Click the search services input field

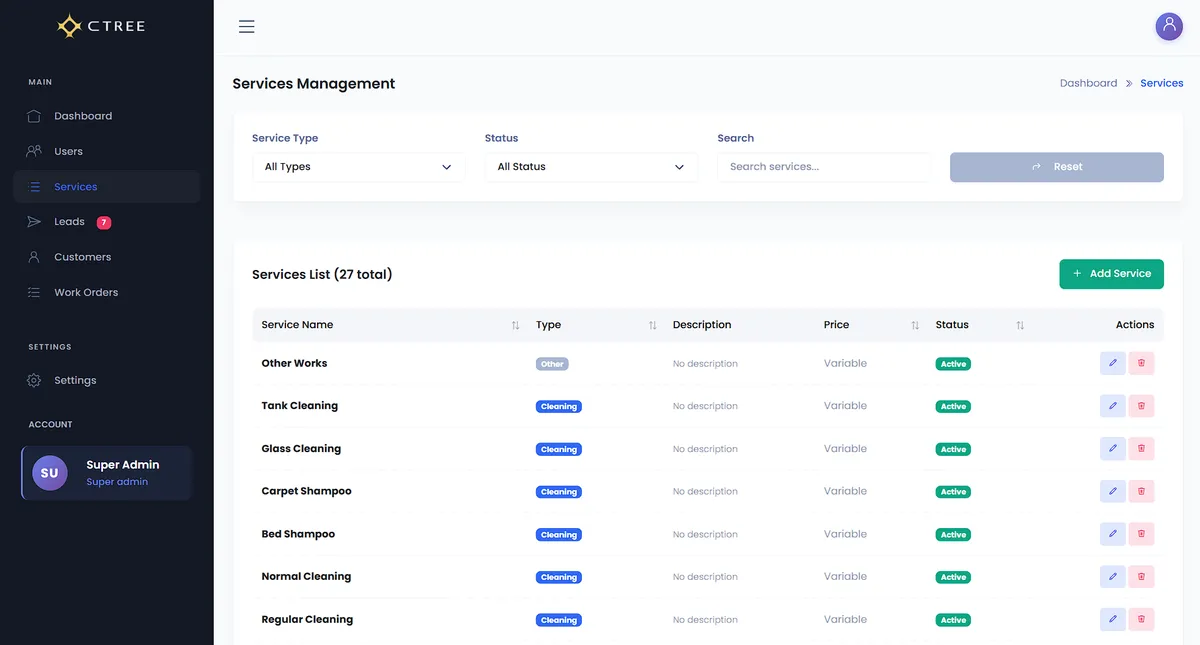(x=823, y=166)
